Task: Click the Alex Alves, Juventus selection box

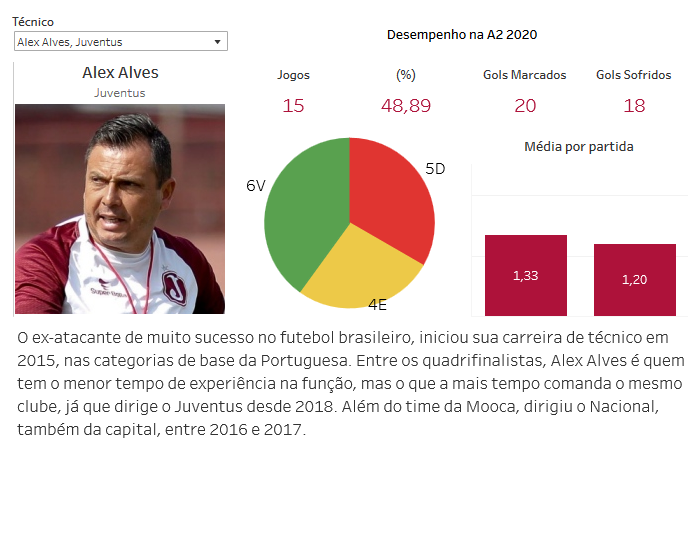Action: pyautogui.click(x=110, y=42)
